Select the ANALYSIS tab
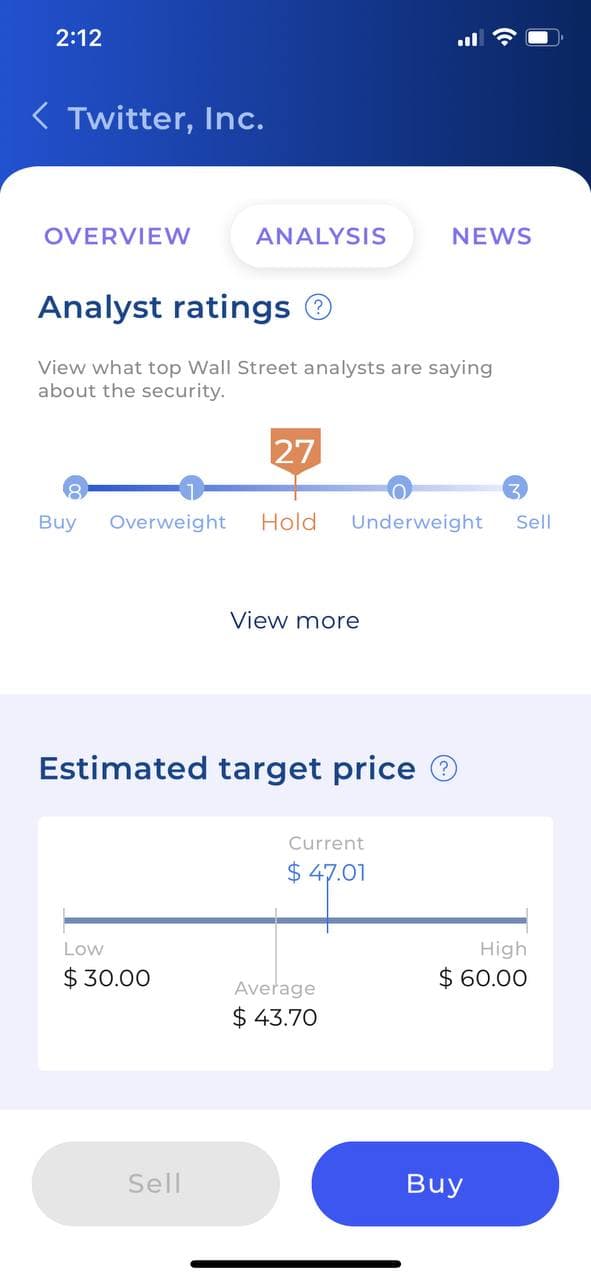591x1280 pixels. click(x=321, y=236)
